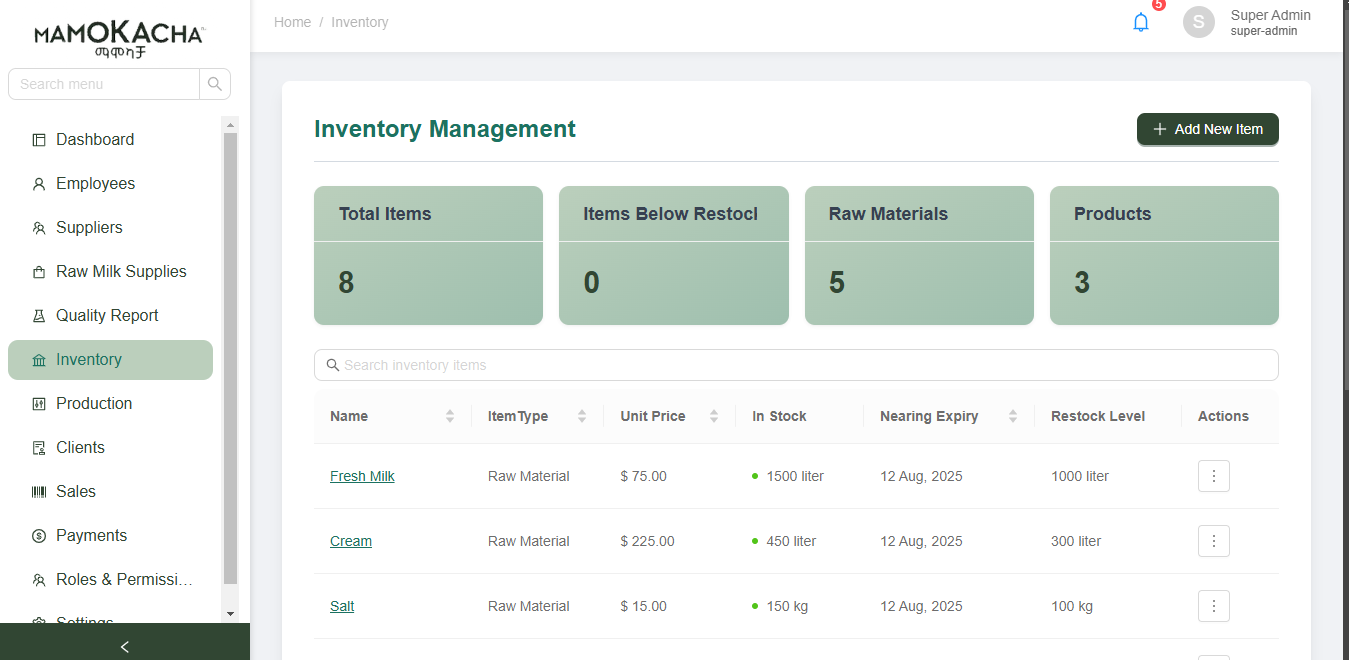Viewport: 1349px width, 660px height.
Task: Click sidebar scrollbar down arrow
Action: point(230,613)
